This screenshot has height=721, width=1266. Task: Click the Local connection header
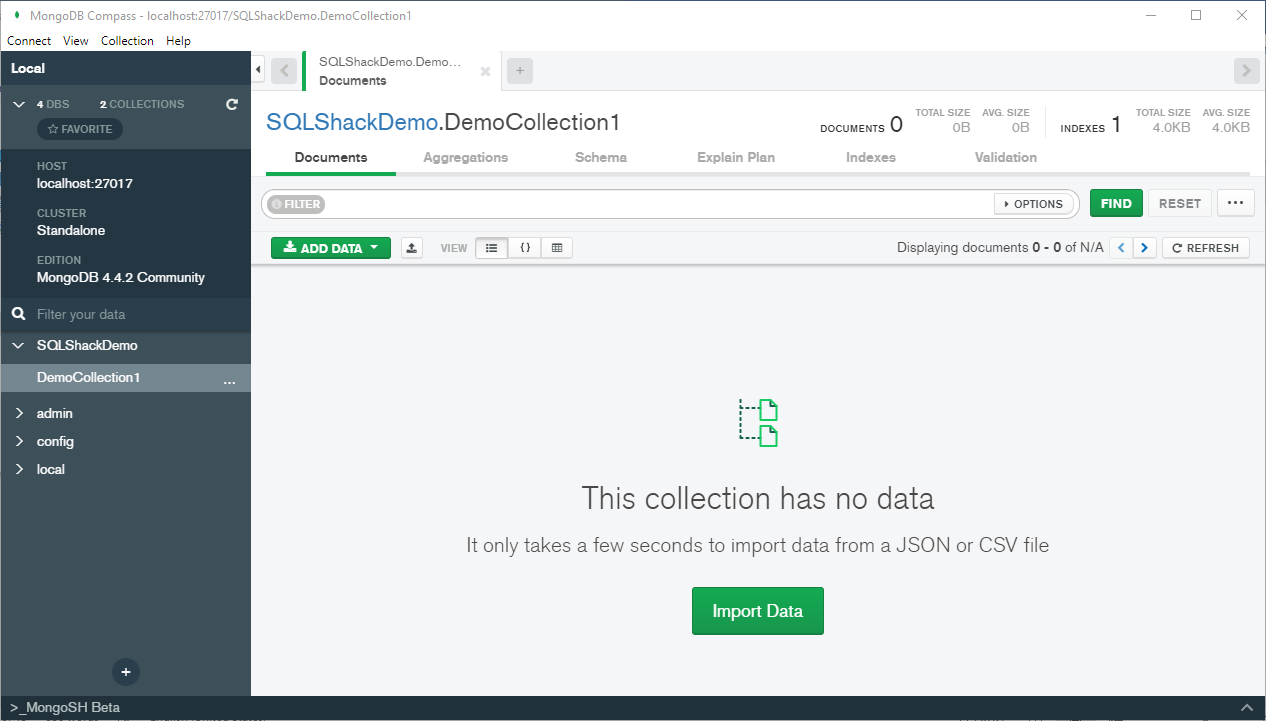125,68
